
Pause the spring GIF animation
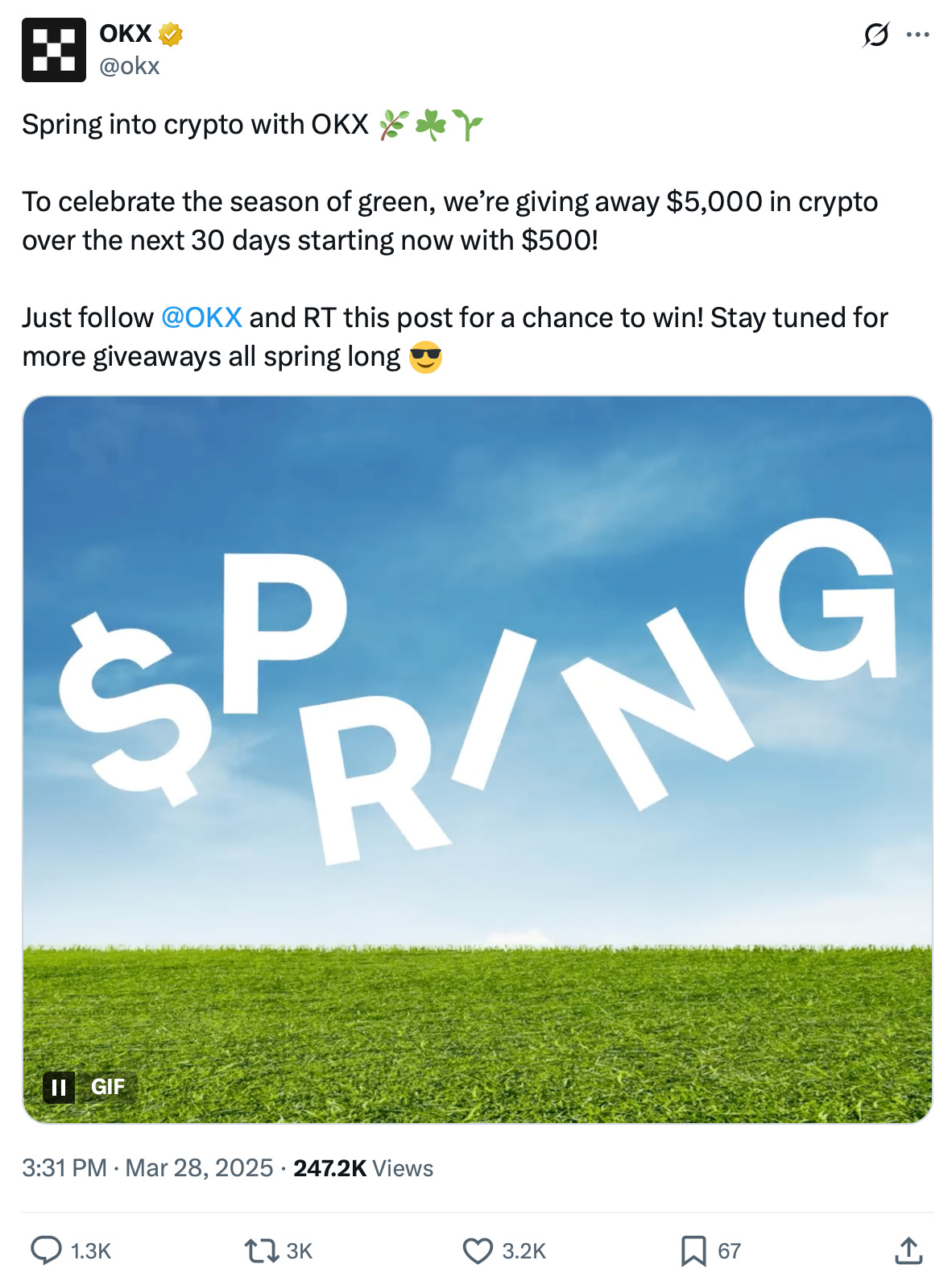pyautogui.click(x=60, y=1088)
